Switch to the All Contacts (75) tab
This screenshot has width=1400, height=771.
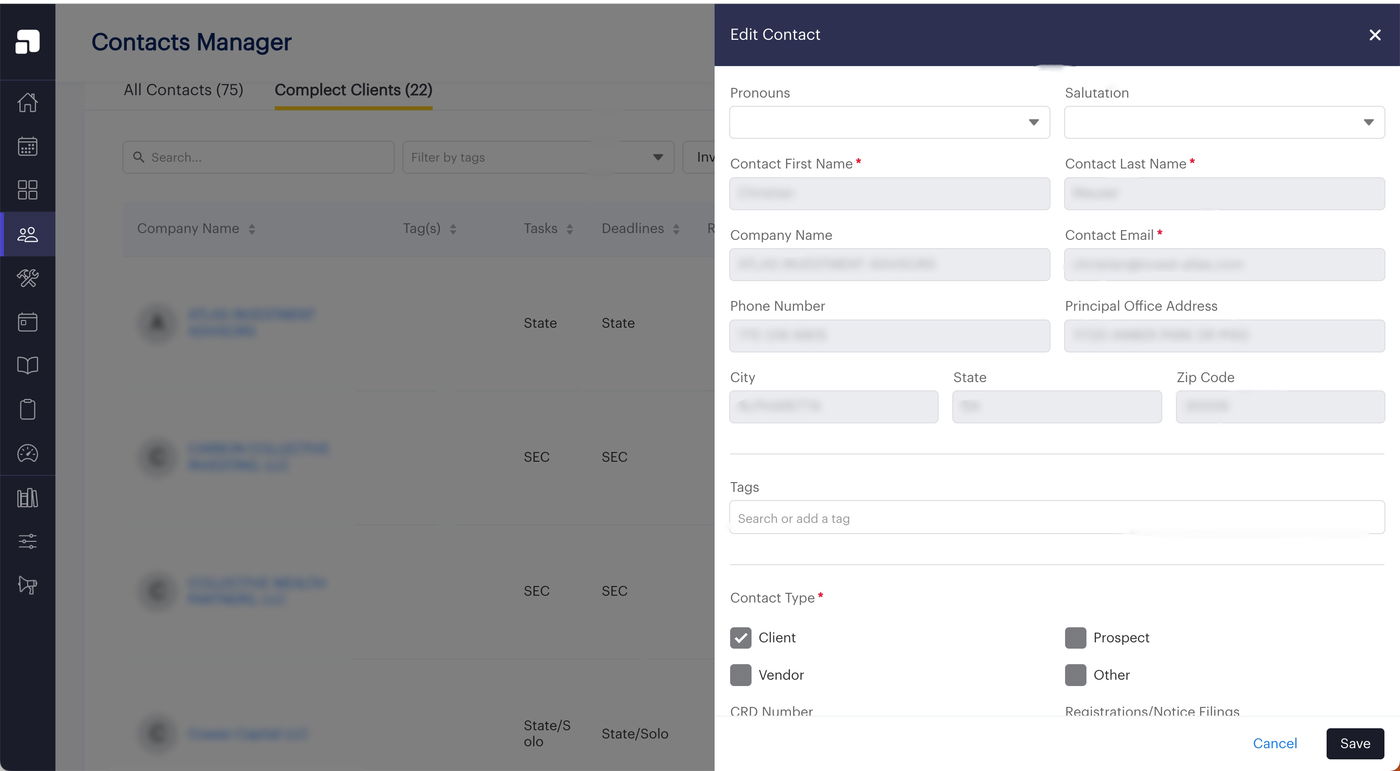point(183,90)
